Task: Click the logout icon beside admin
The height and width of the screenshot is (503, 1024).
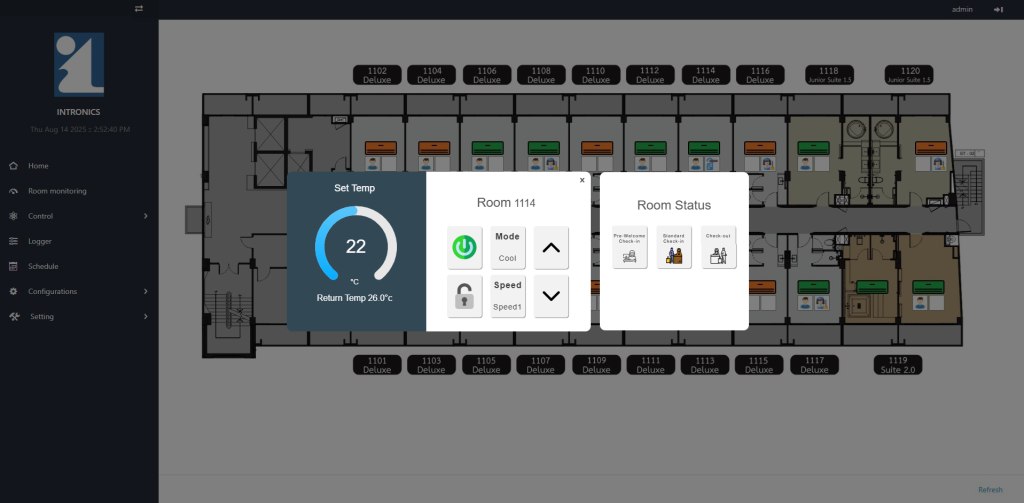Action: point(998,9)
